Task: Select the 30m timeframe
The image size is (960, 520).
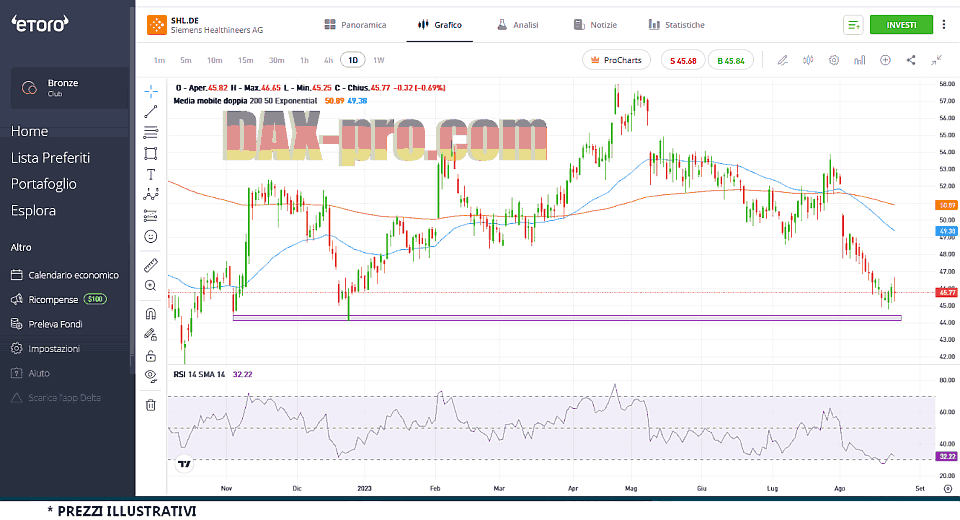Action: tap(277, 60)
